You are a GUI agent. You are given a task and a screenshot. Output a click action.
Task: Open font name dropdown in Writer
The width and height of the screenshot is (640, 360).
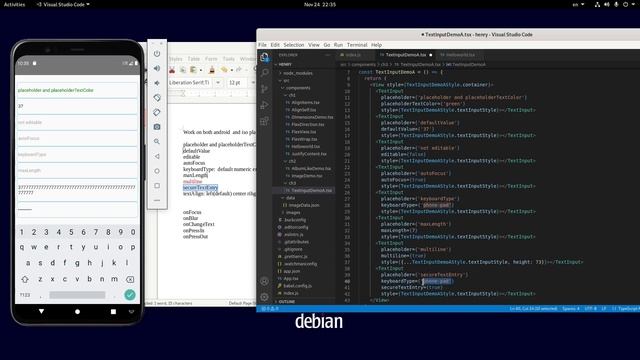218,83
